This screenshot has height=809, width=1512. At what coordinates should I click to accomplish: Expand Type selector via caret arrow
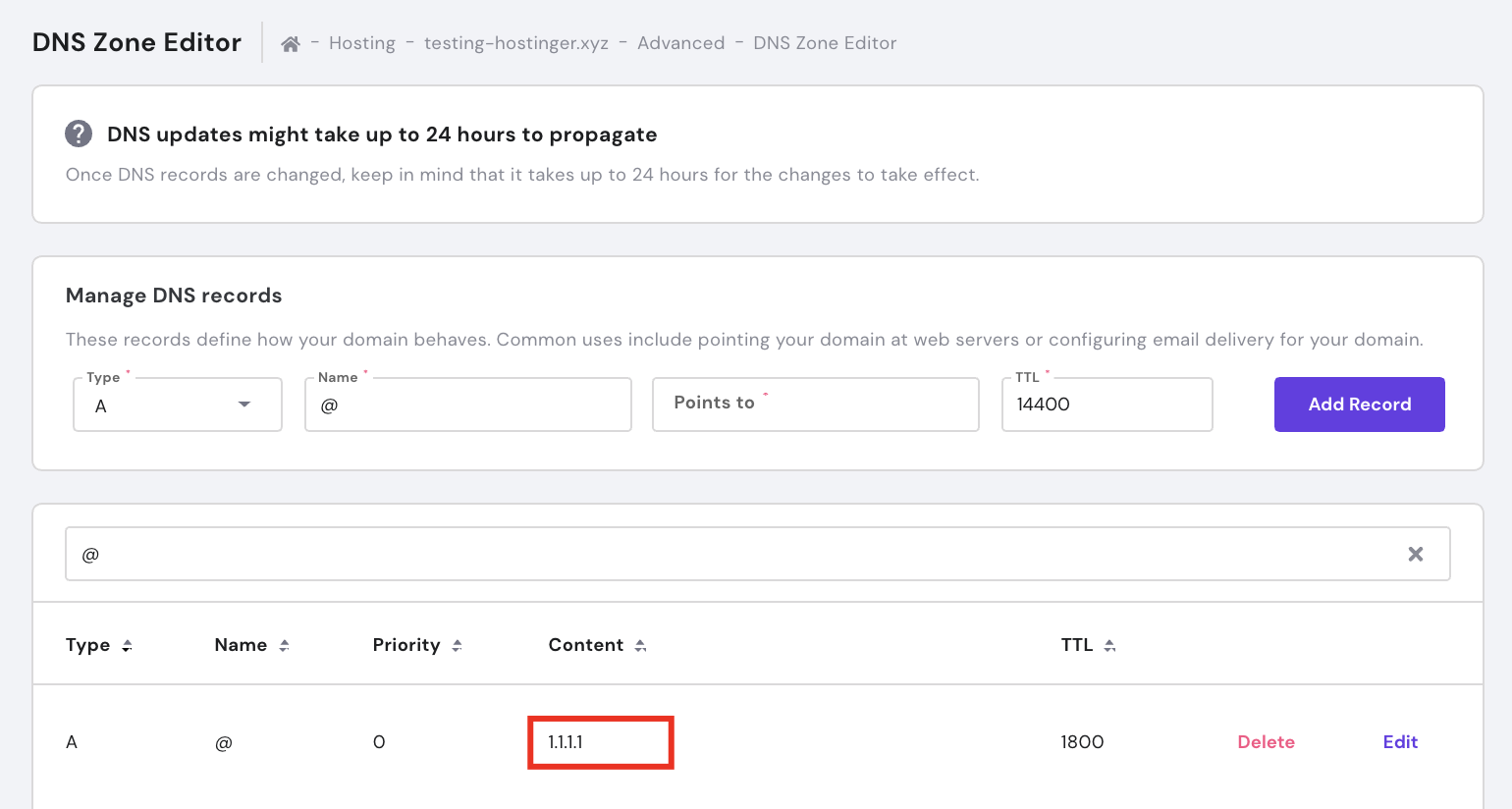tap(244, 404)
